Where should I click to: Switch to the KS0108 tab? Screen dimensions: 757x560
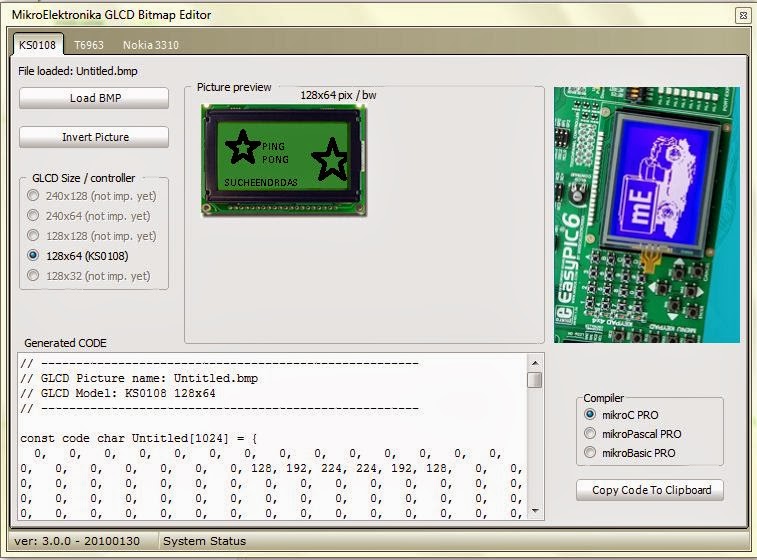click(x=38, y=45)
